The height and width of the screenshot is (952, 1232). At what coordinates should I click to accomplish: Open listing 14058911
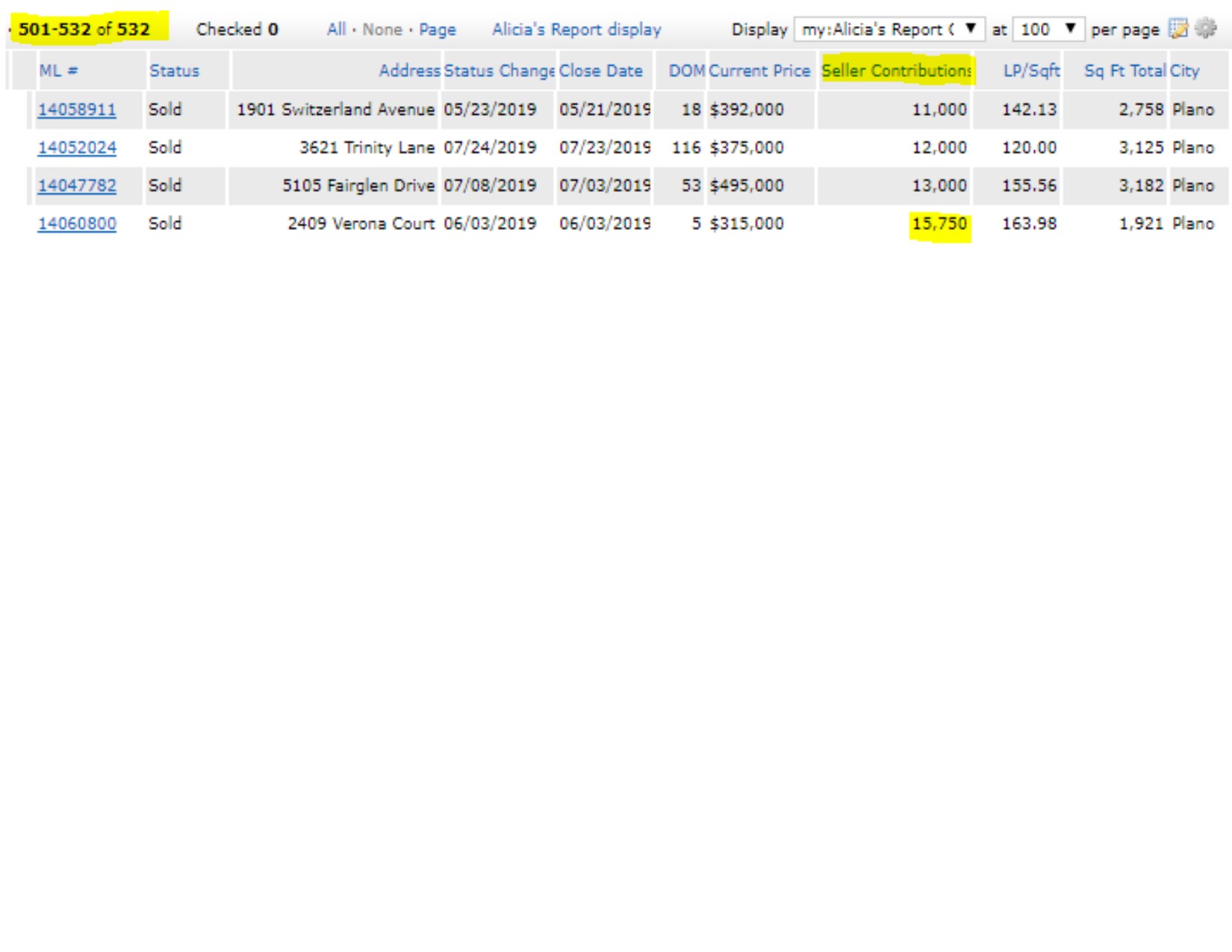[77, 110]
